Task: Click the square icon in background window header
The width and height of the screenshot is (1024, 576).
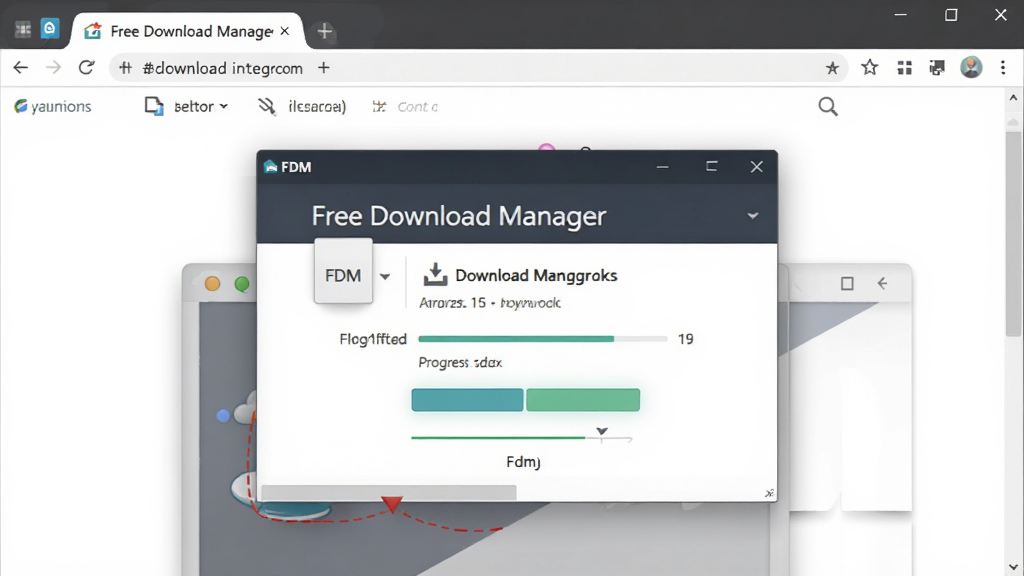Action: point(847,283)
